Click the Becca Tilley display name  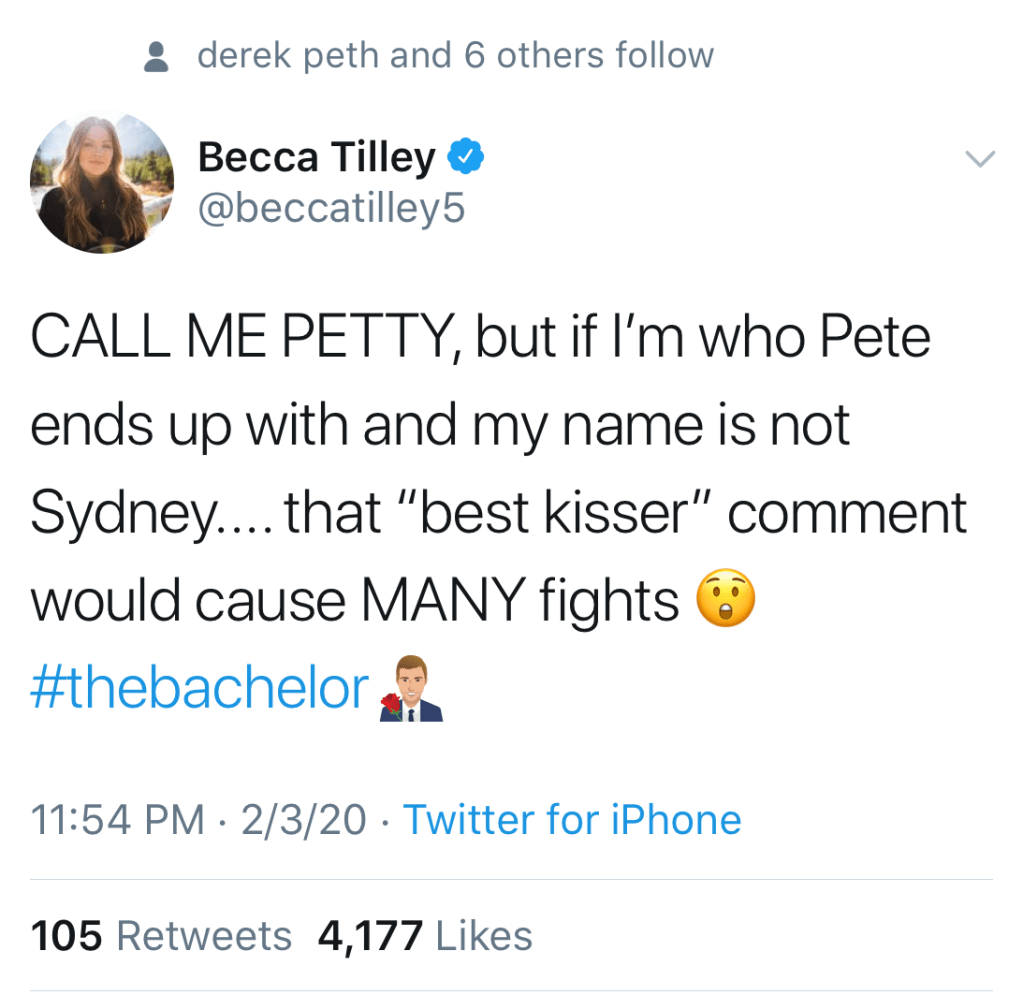[317, 157]
